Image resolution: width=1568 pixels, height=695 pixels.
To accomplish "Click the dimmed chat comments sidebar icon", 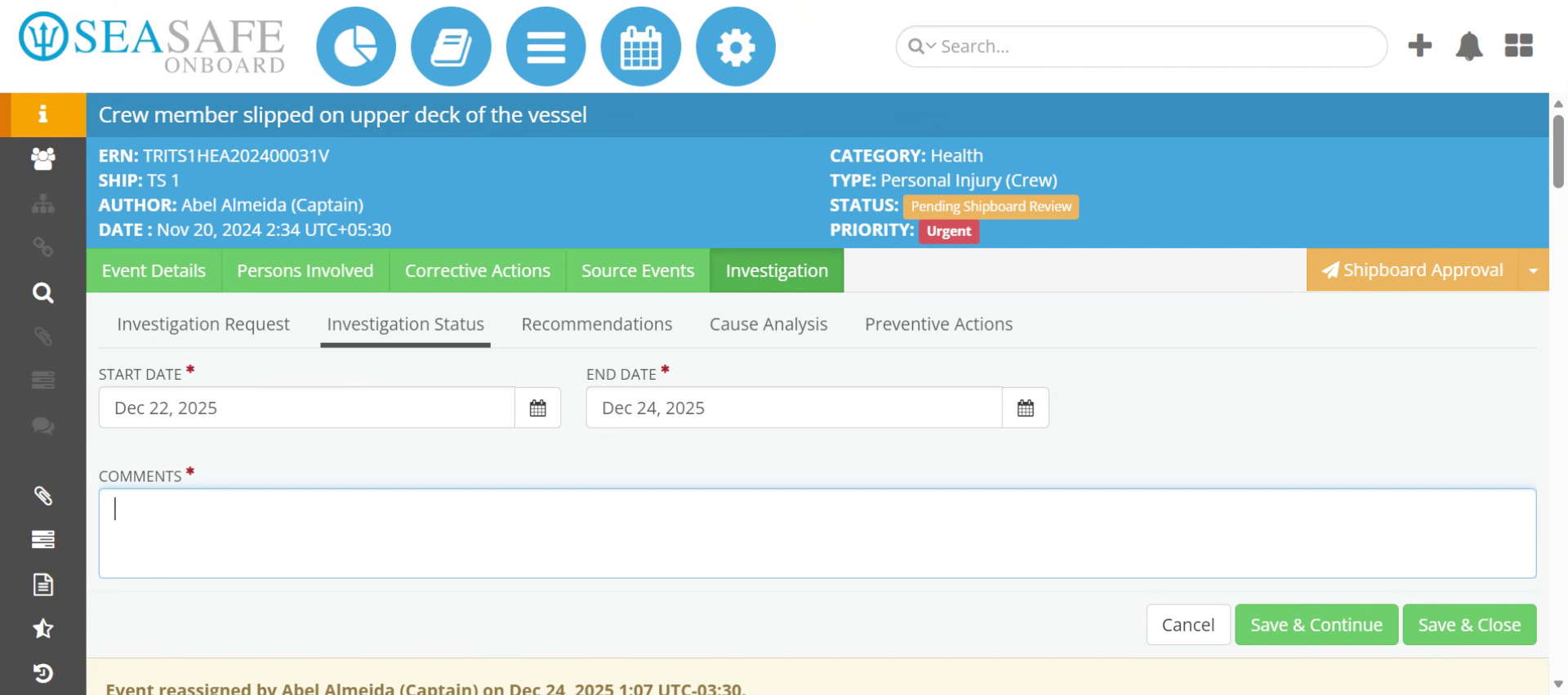I will coord(42,425).
